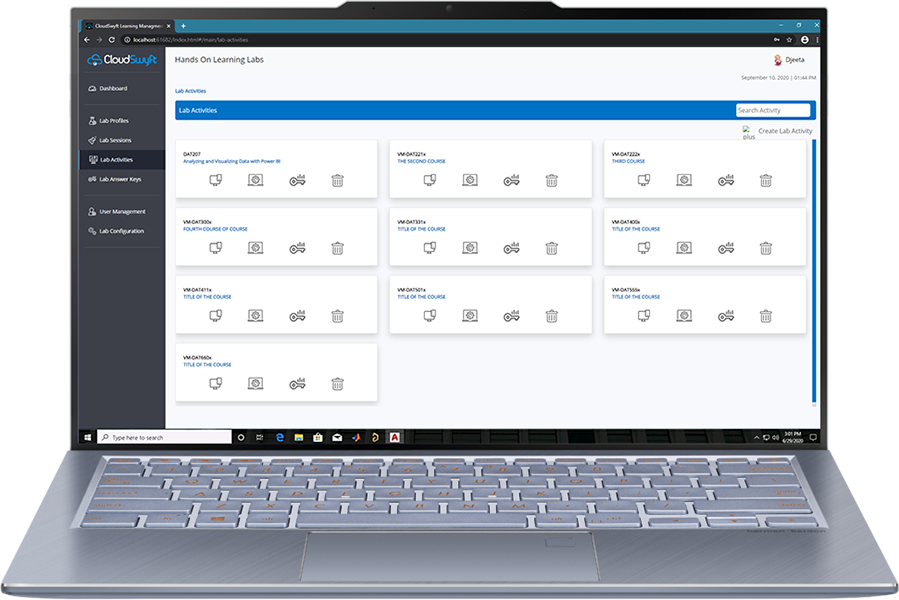This screenshot has height=600, width=899.
Task: Navigate to User Management
Action: pos(122,211)
